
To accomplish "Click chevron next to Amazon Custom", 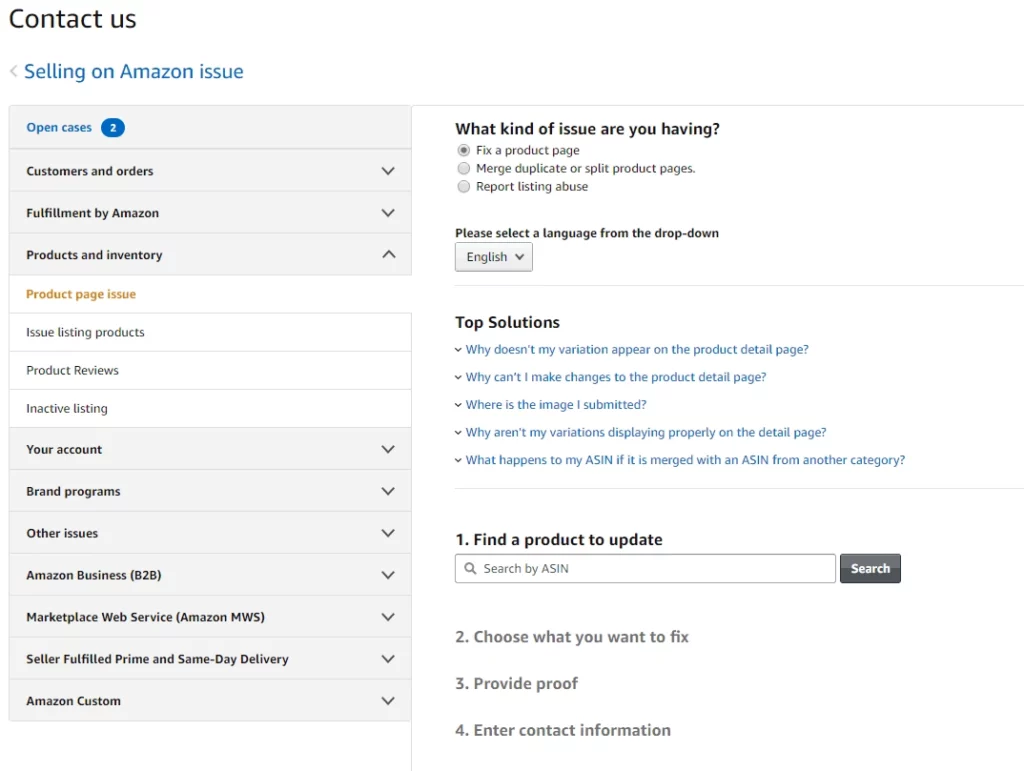I will [388, 700].
